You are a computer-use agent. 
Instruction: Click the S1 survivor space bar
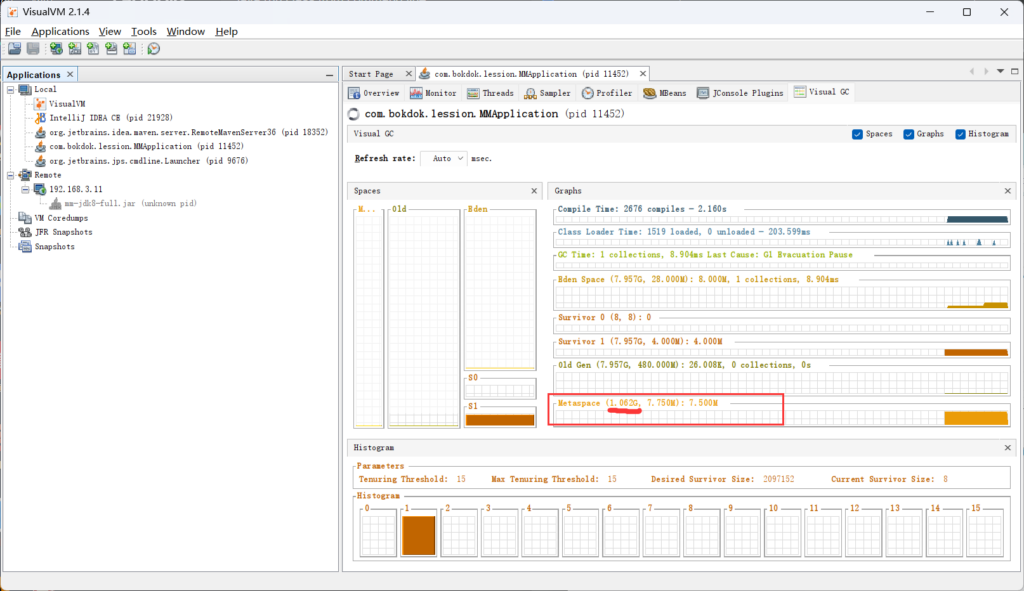(x=500, y=420)
